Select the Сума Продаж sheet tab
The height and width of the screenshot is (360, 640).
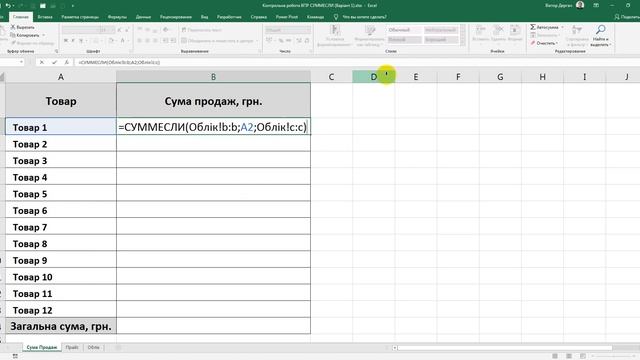click(42, 347)
